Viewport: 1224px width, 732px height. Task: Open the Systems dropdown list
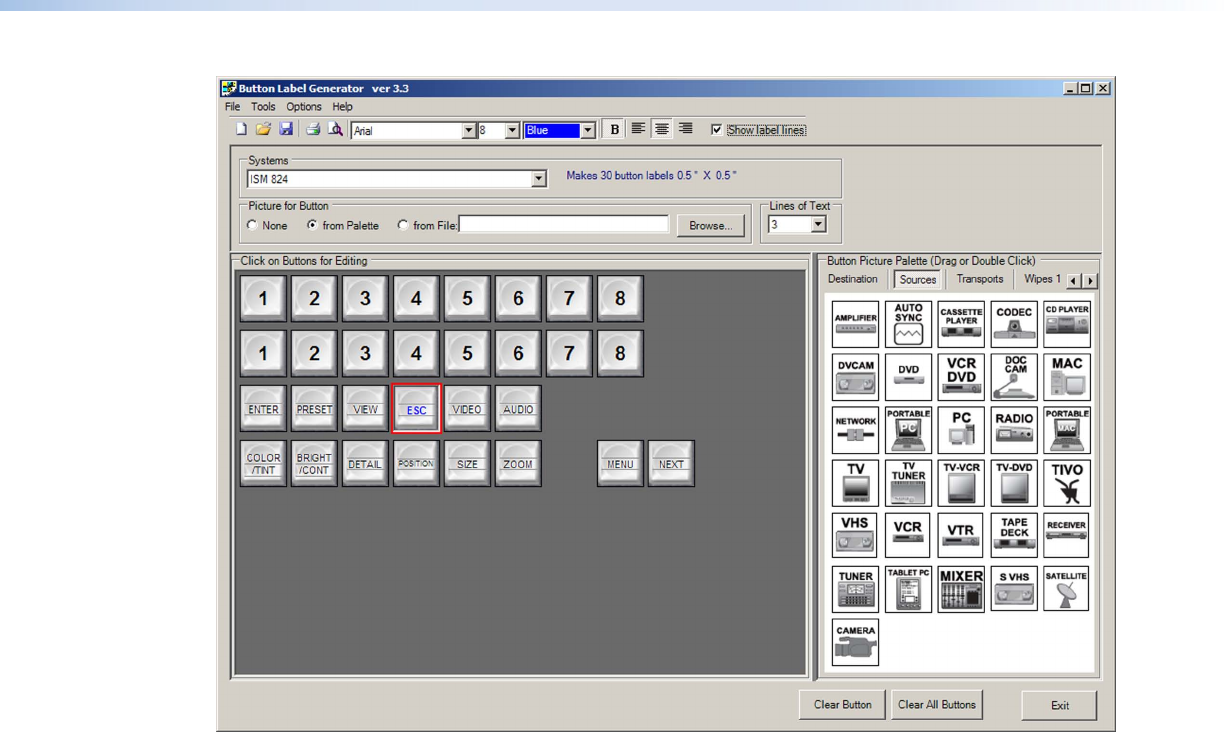click(x=539, y=179)
